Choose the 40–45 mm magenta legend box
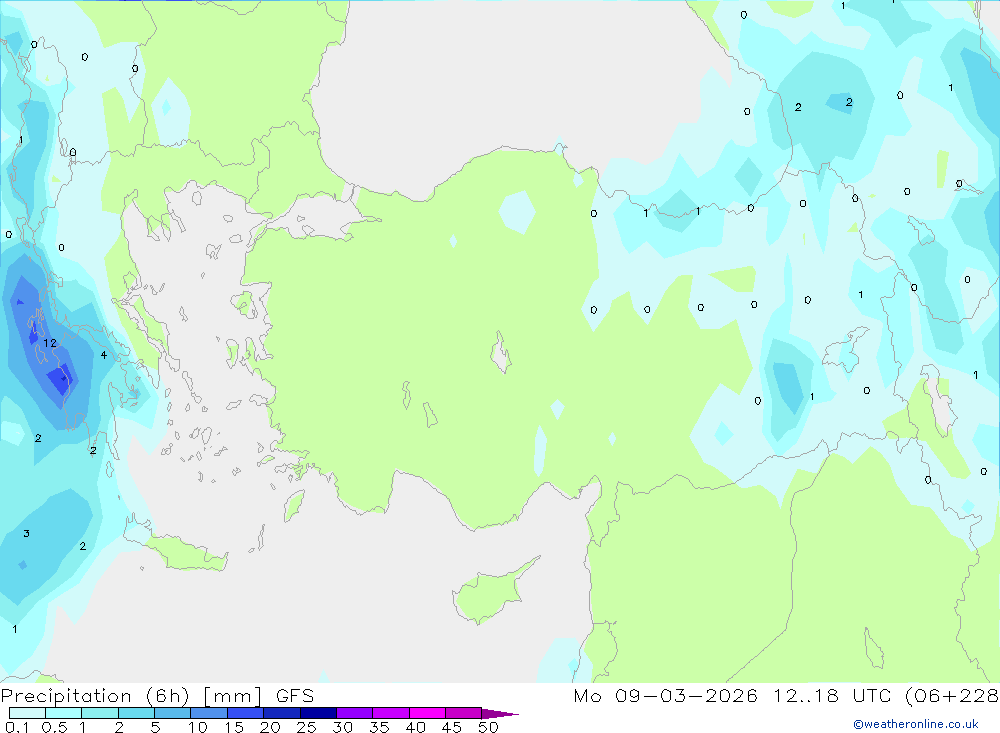 427,713
